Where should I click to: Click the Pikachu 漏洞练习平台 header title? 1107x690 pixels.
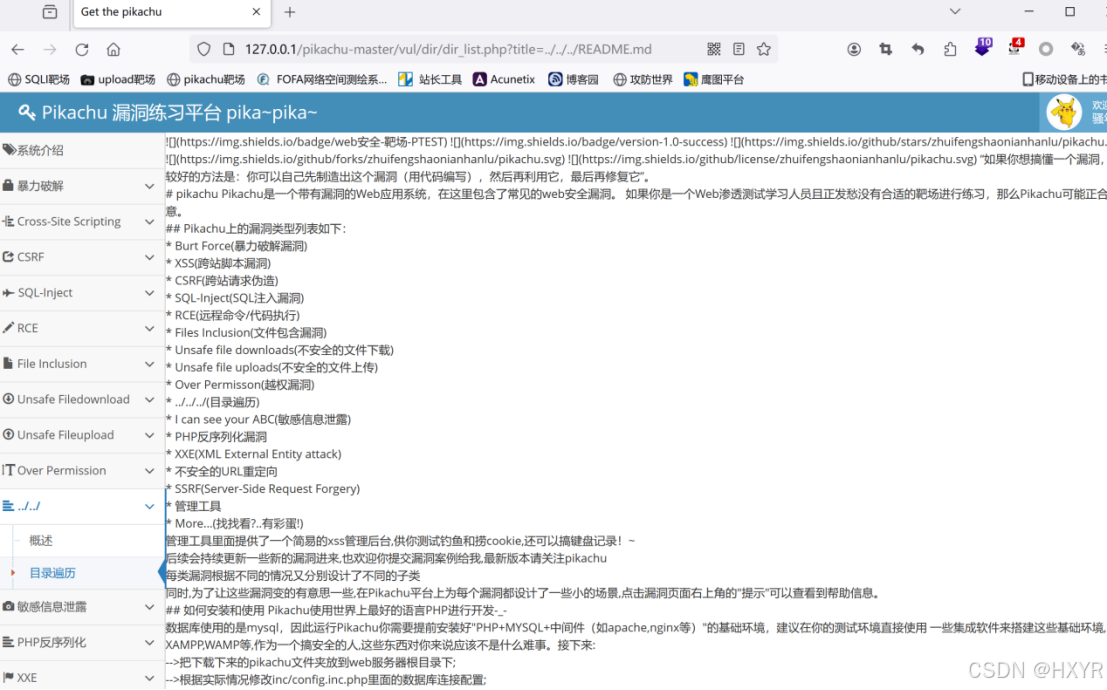(179, 112)
